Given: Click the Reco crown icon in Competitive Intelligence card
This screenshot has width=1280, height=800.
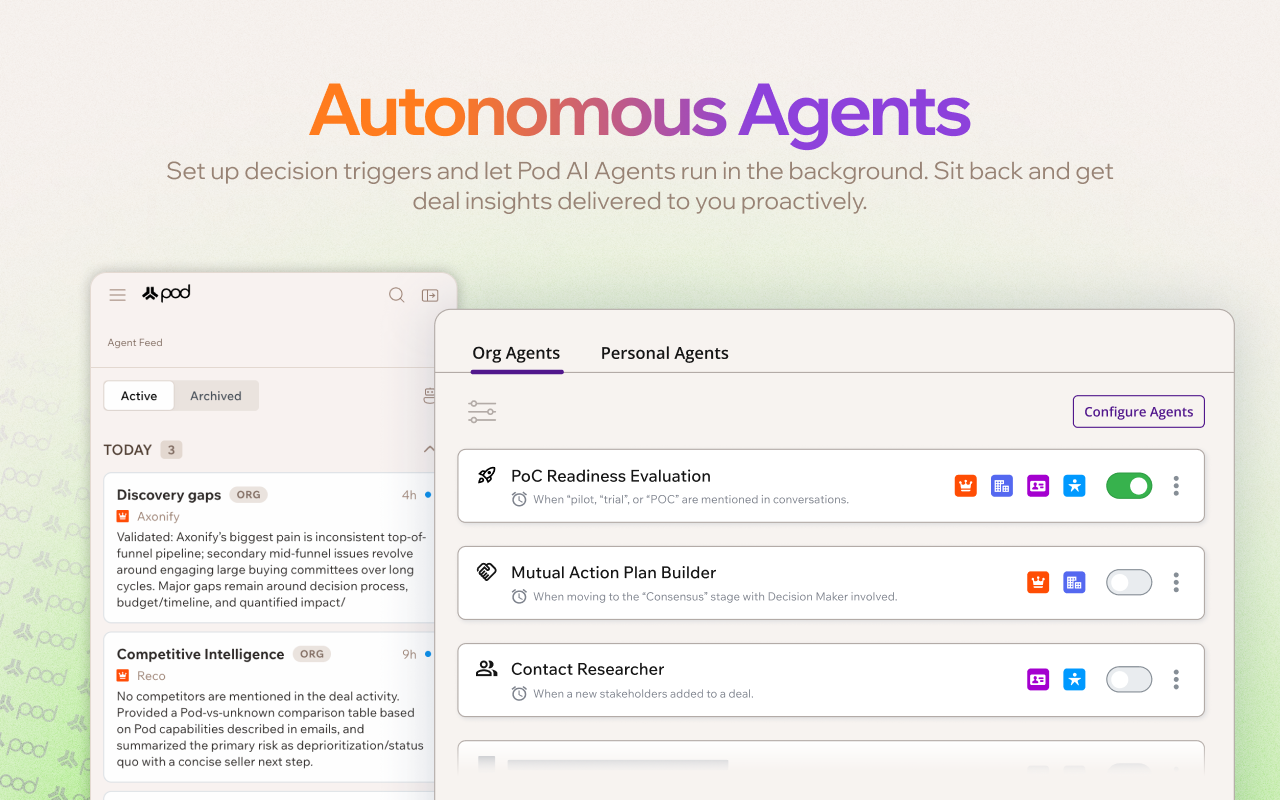Looking at the screenshot, I should (123, 676).
